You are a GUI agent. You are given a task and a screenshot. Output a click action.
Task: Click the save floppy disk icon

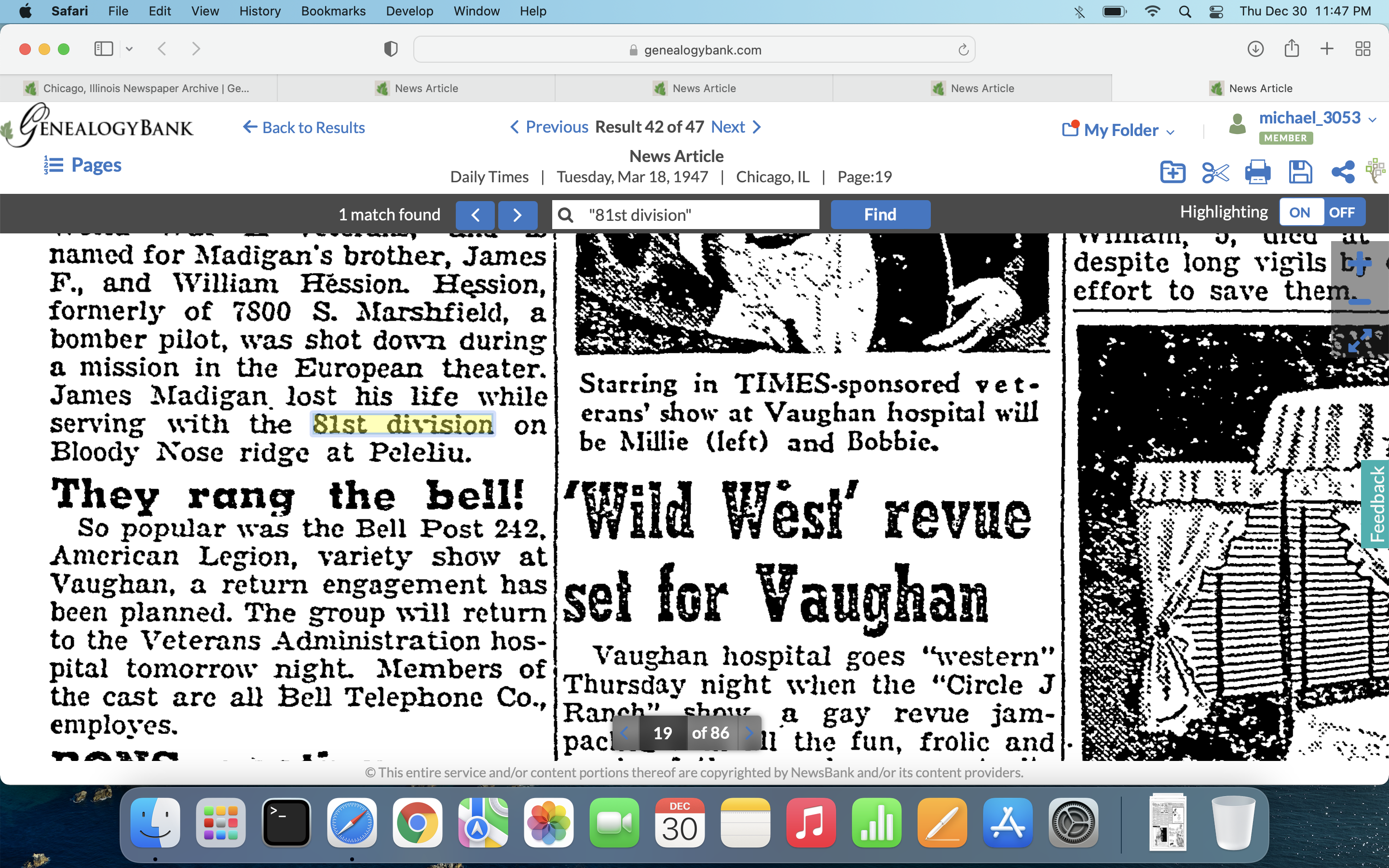[1300, 172]
